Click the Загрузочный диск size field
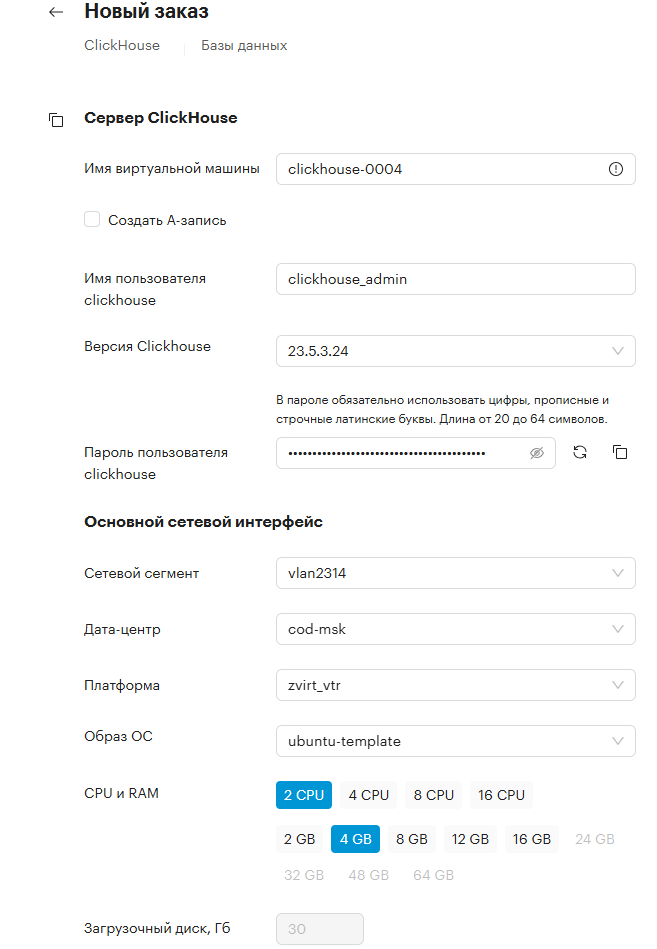Image resolution: width=657 pixels, height=949 pixels. [x=319, y=929]
